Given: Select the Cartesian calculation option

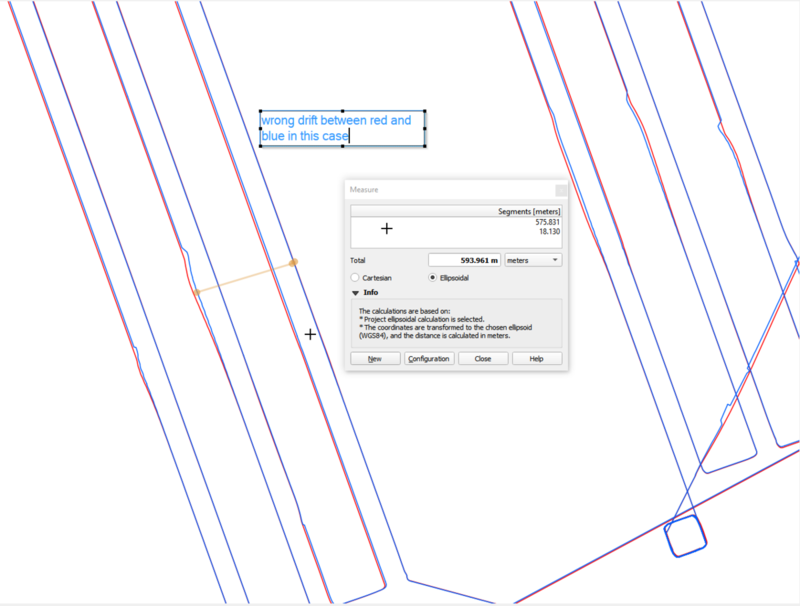Looking at the screenshot, I should (x=355, y=277).
